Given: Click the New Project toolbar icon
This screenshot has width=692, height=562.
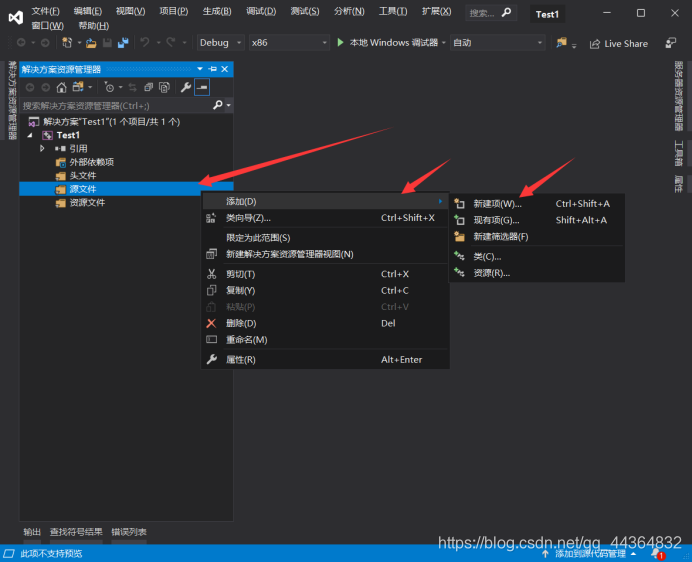Looking at the screenshot, I should pyautogui.click(x=67, y=43).
